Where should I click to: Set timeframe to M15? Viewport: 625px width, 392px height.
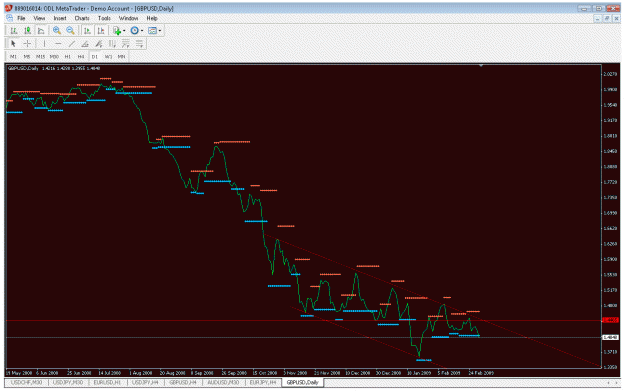40,57
